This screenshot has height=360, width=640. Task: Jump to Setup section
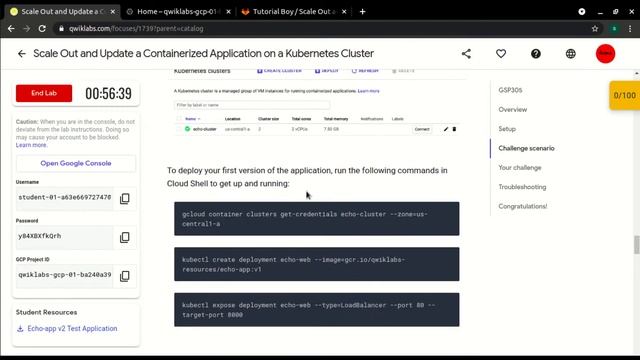[507, 129]
